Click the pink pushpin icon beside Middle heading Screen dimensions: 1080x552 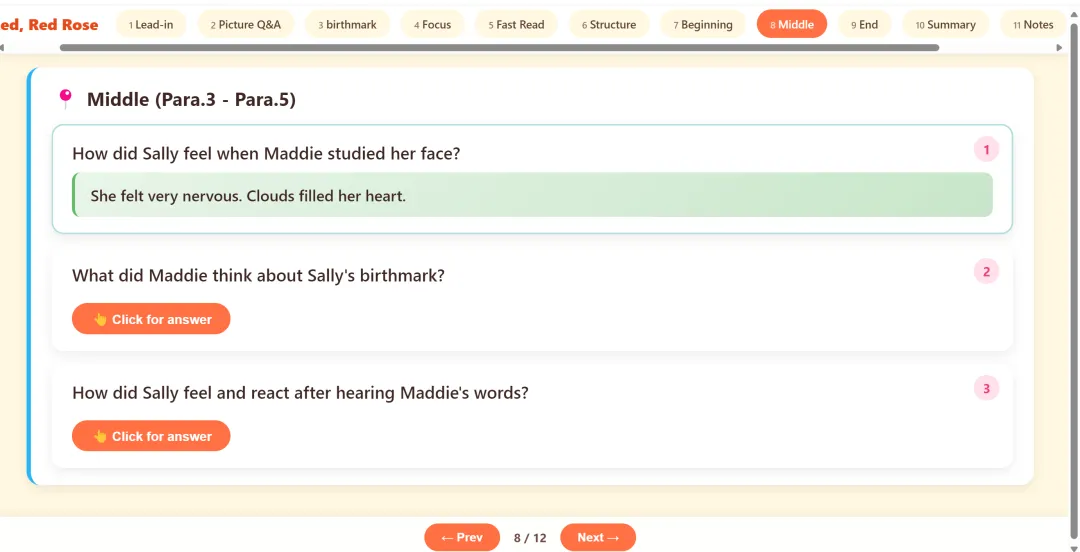click(65, 99)
